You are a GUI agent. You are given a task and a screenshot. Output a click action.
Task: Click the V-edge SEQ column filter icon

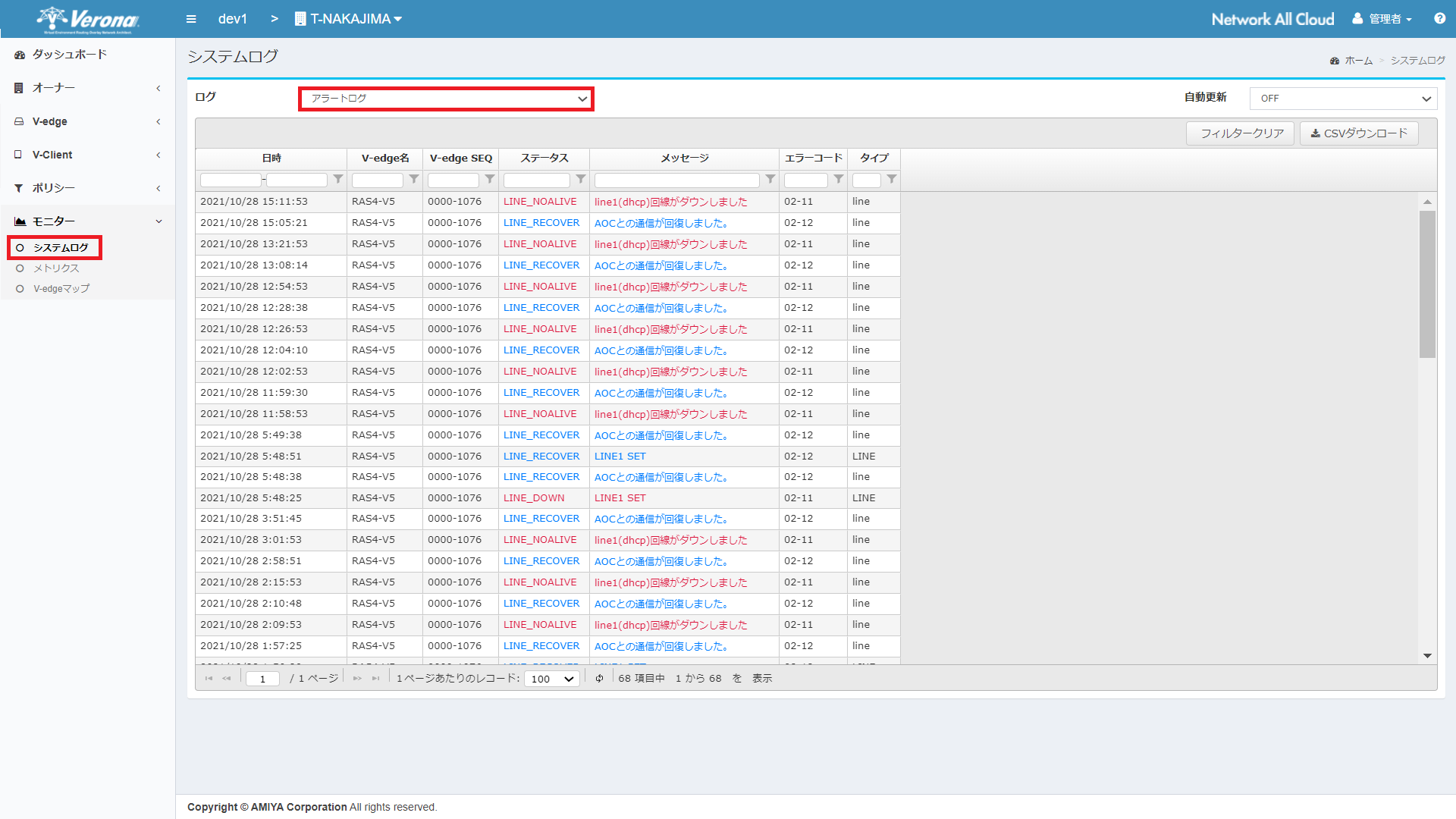point(490,180)
